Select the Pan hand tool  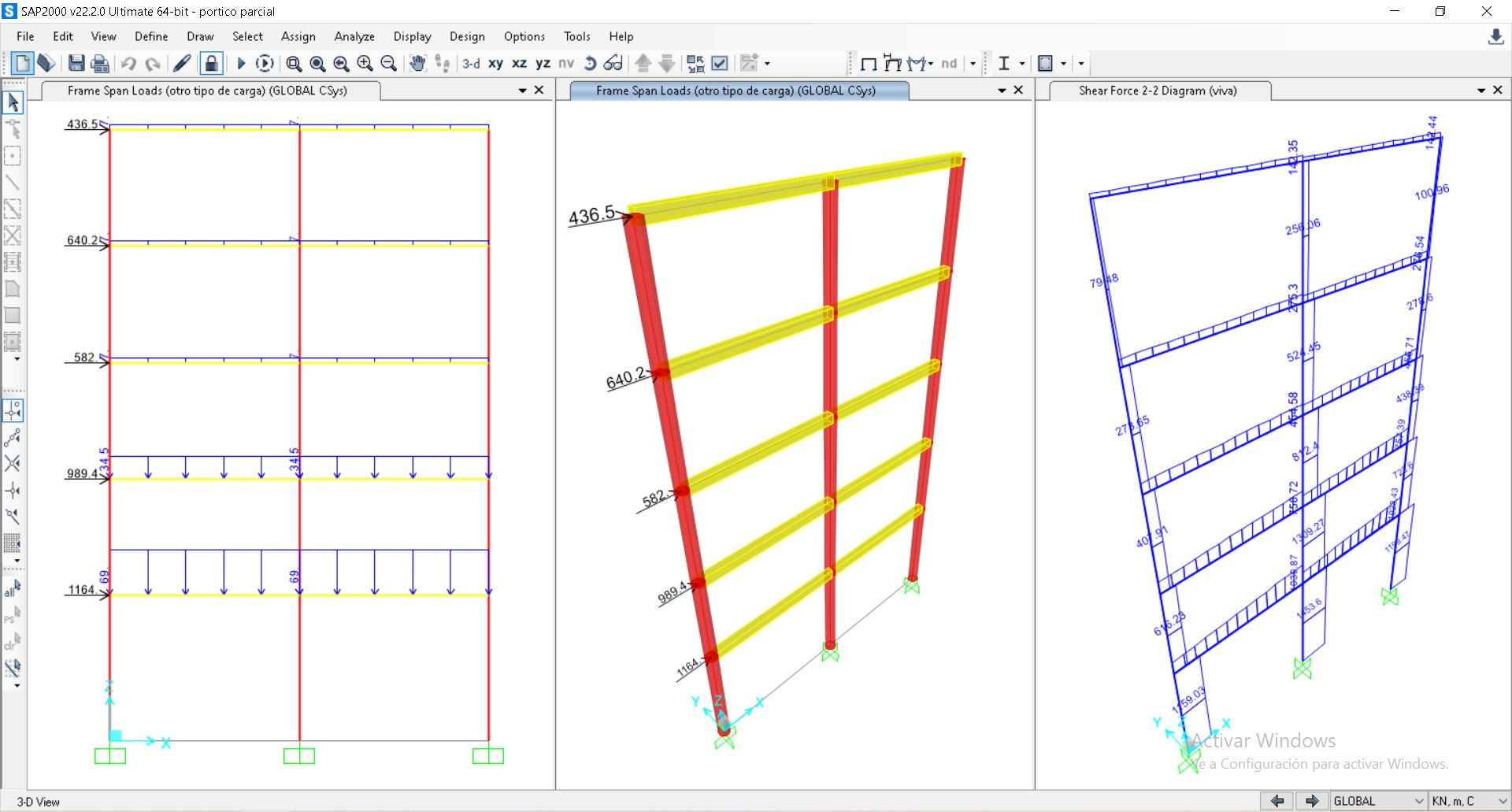[x=417, y=63]
